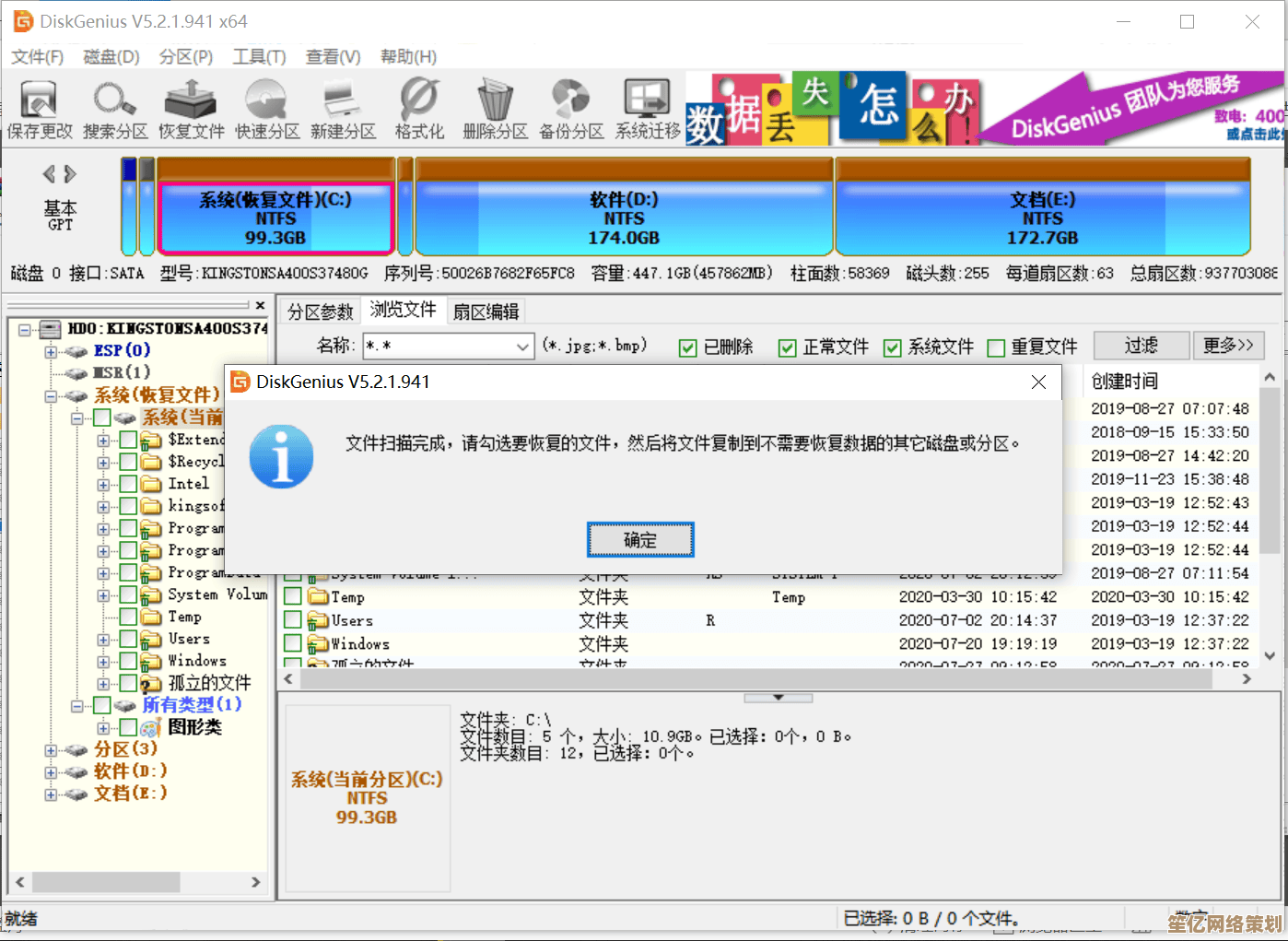The image size is (1288, 941).
Task: Launch the 快速分区 quick partition tool
Action: pos(267,109)
